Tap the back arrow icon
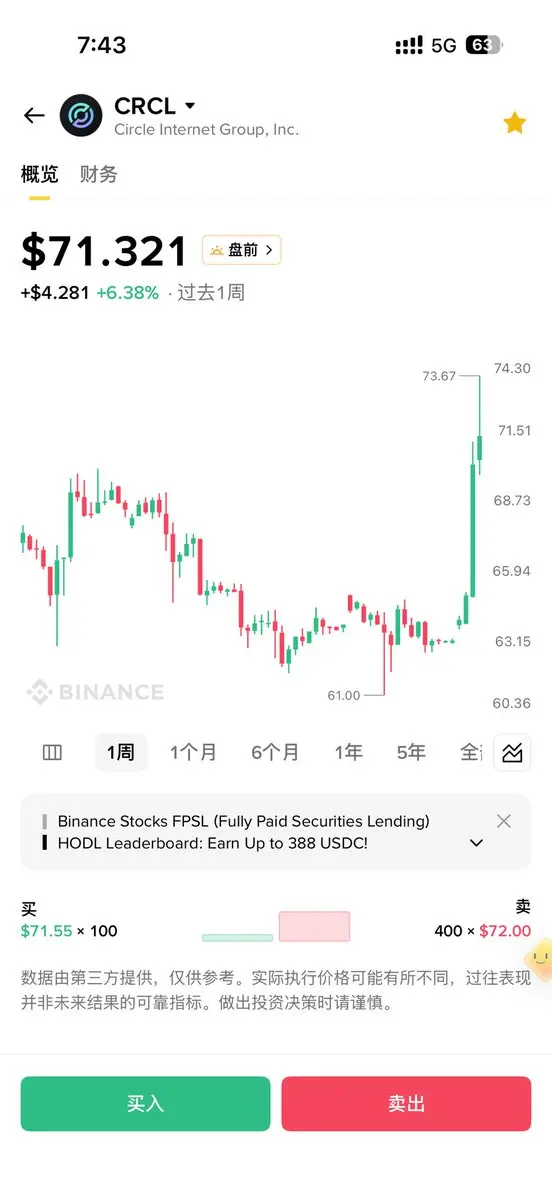The height and width of the screenshot is (1200, 552). point(35,115)
